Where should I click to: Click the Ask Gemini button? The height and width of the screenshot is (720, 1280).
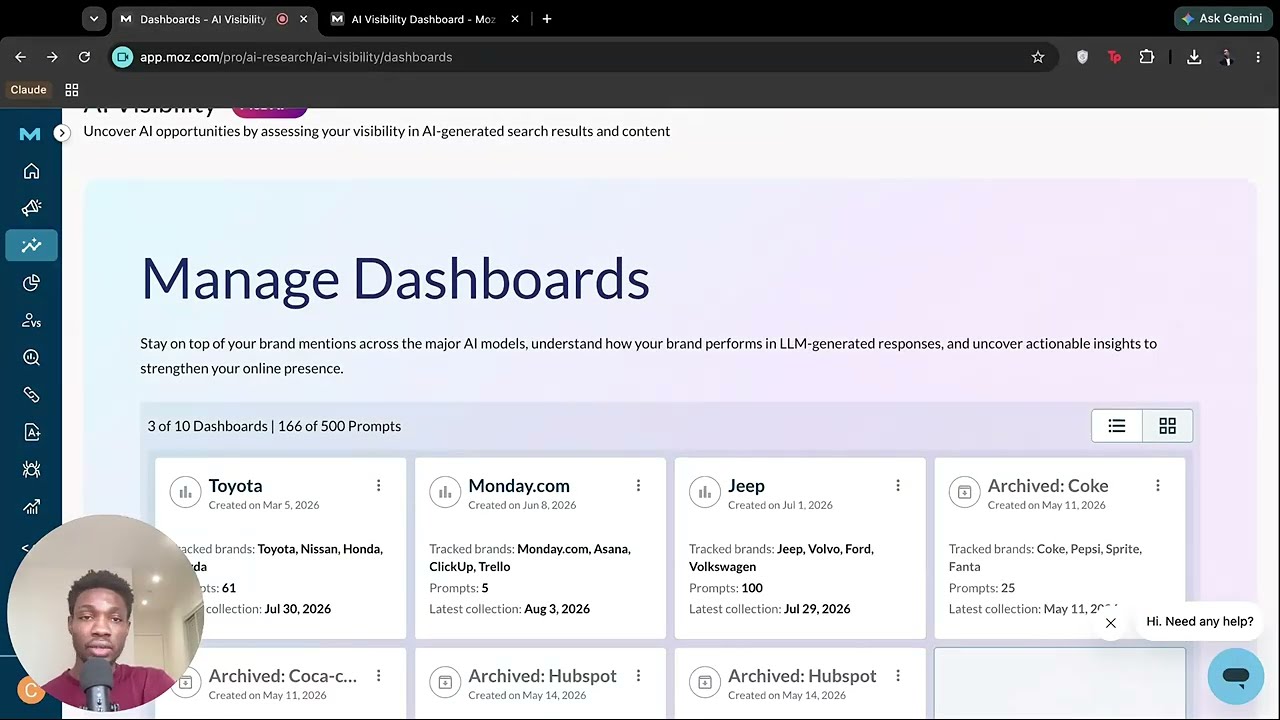tap(1222, 19)
